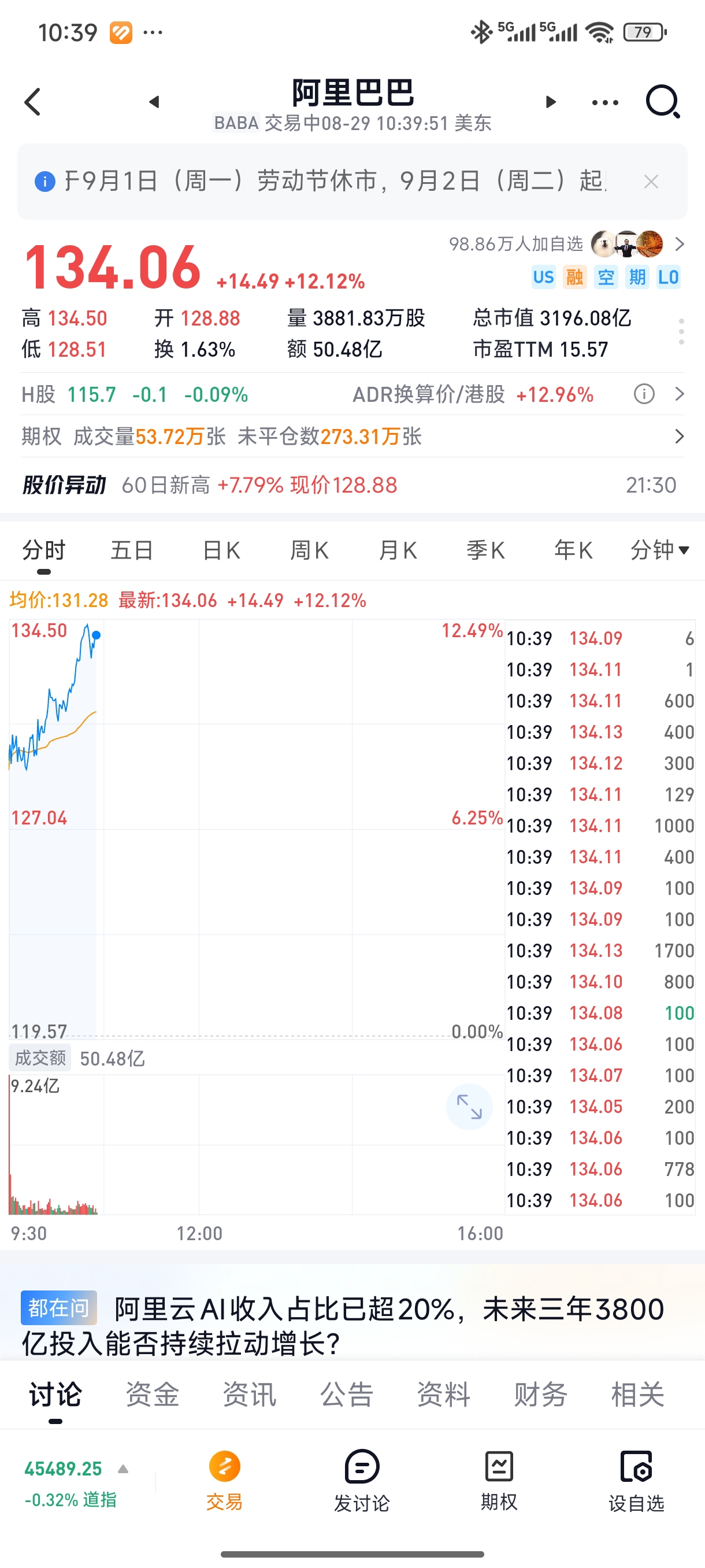Switch to the 日K chart tab
705x1568 pixels.
point(221,550)
